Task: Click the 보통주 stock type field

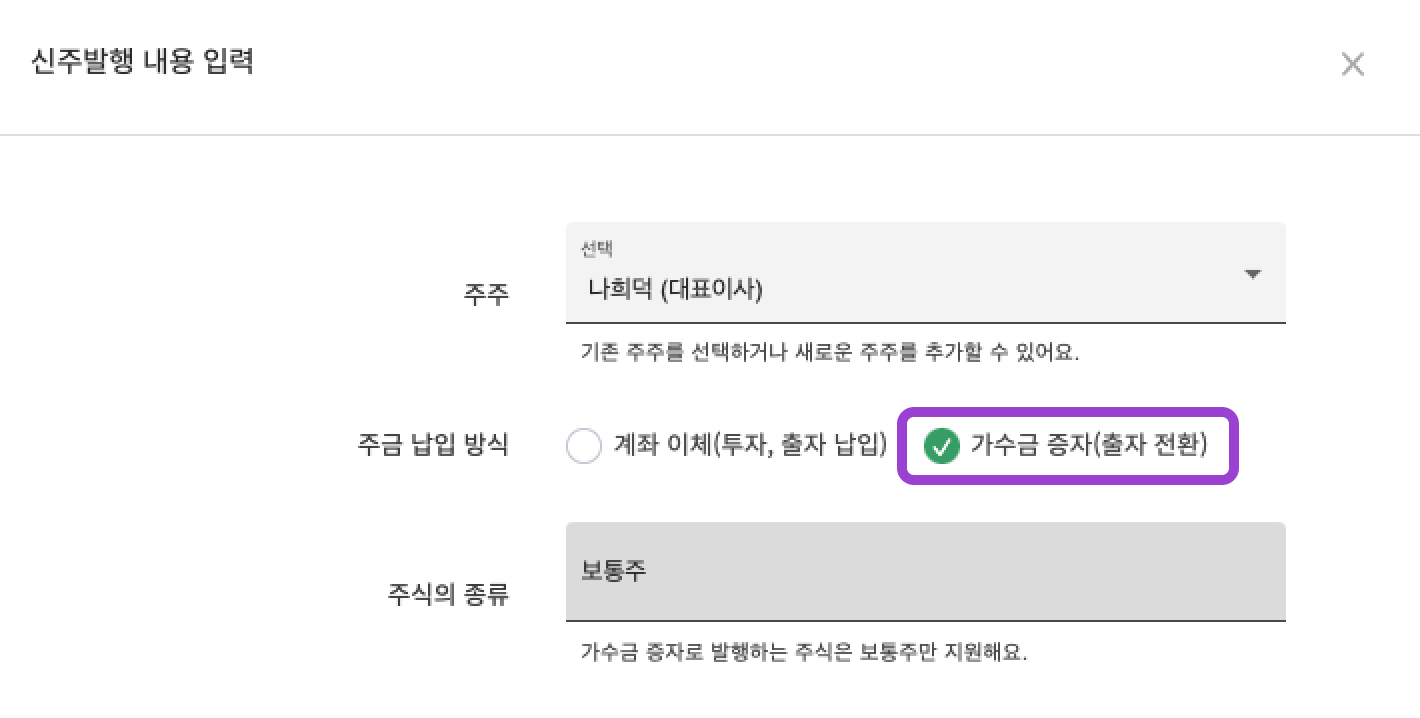Action: [x=925, y=571]
